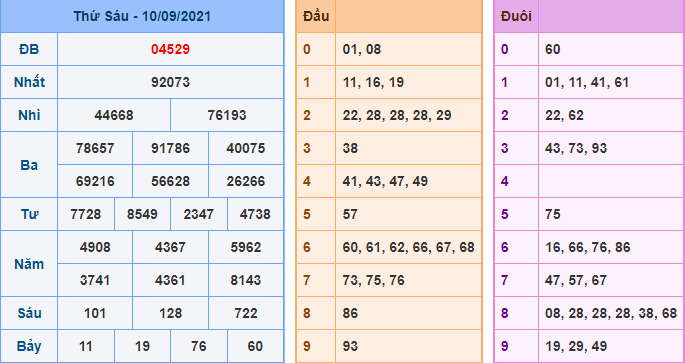Select seventh prize number 11

pos(86,346)
